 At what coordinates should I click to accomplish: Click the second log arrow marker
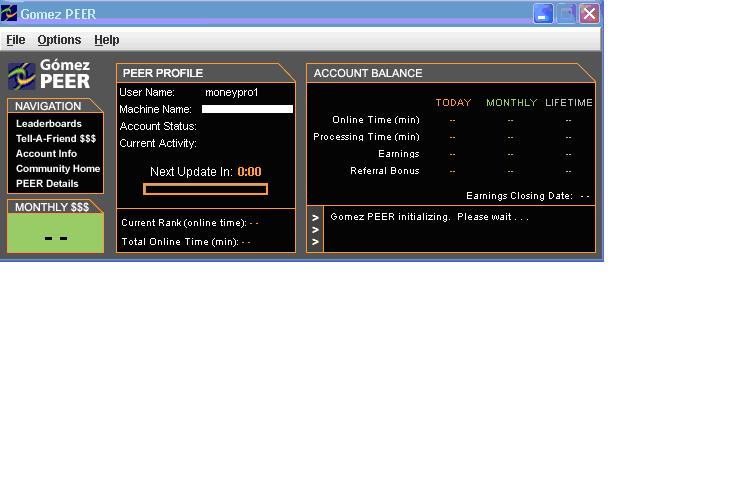tap(315, 230)
